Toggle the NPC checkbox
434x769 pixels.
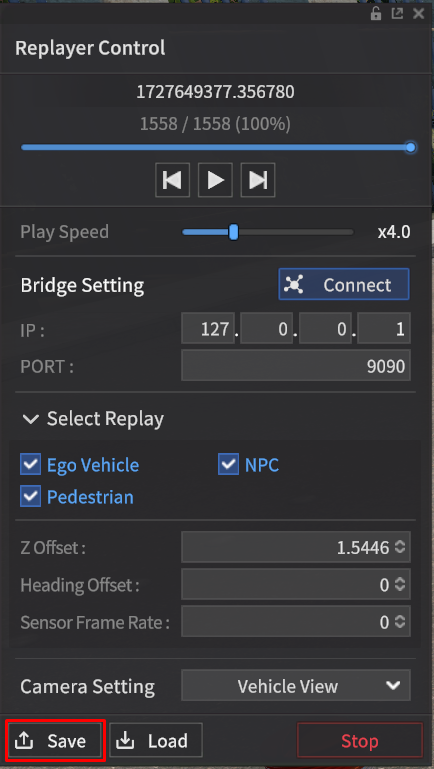click(x=229, y=464)
